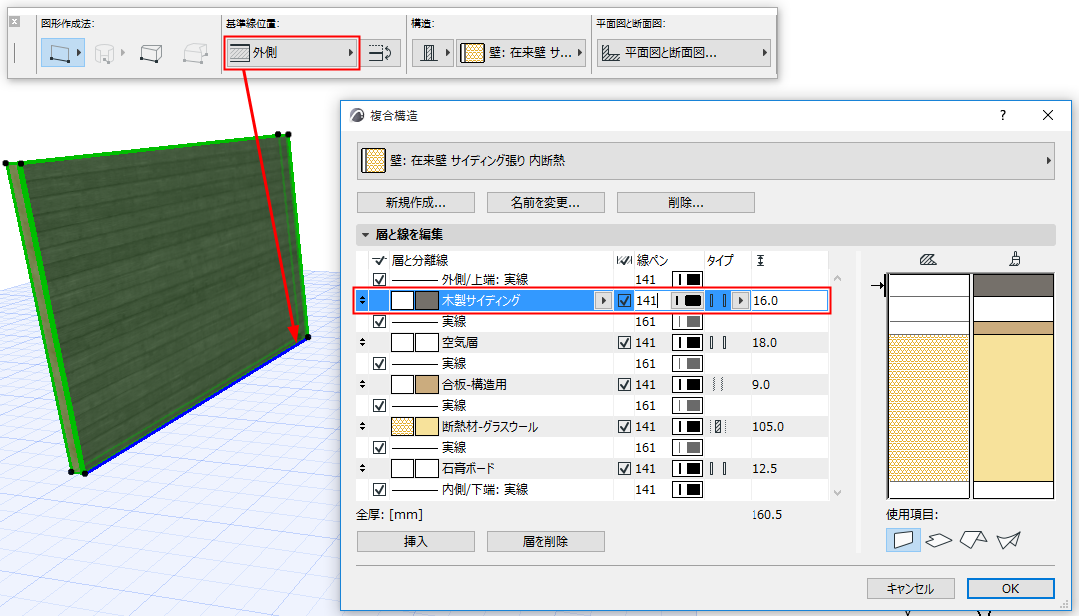Click the gray surface swatch of 木製サイディング
Image resolution: width=1079 pixels, height=616 pixels.
[427, 301]
